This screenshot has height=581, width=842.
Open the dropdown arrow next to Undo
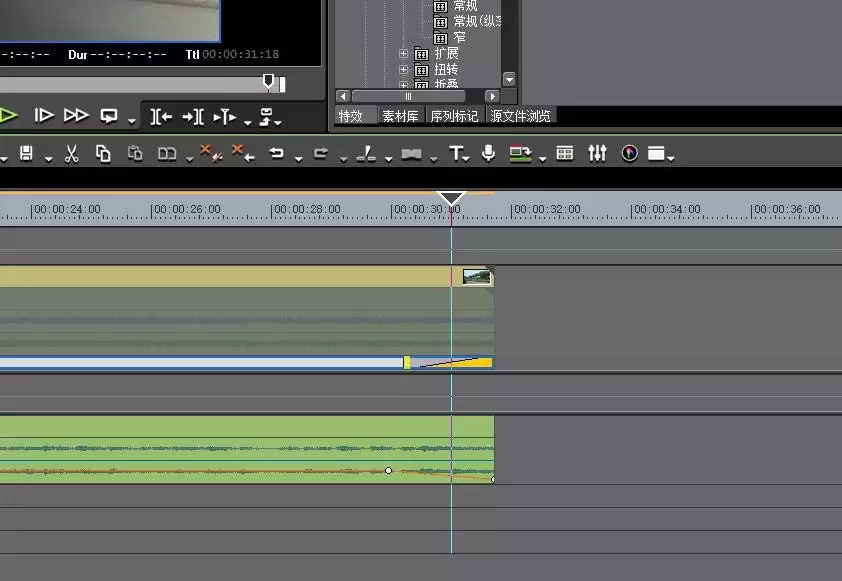[x=299, y=158]
